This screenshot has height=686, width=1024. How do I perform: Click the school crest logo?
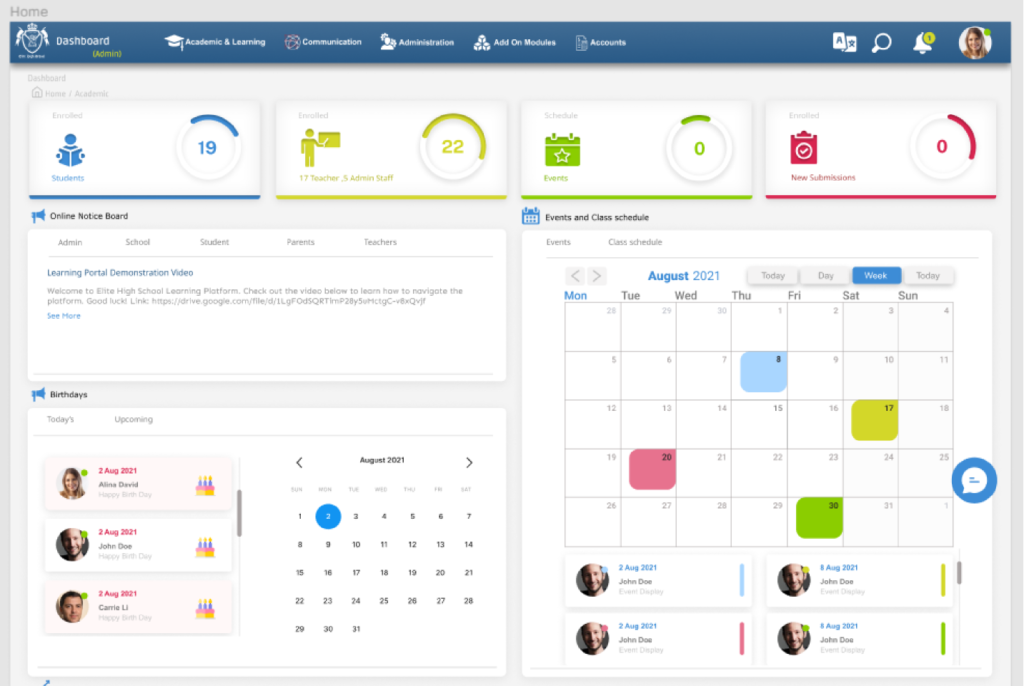[32, 42]
